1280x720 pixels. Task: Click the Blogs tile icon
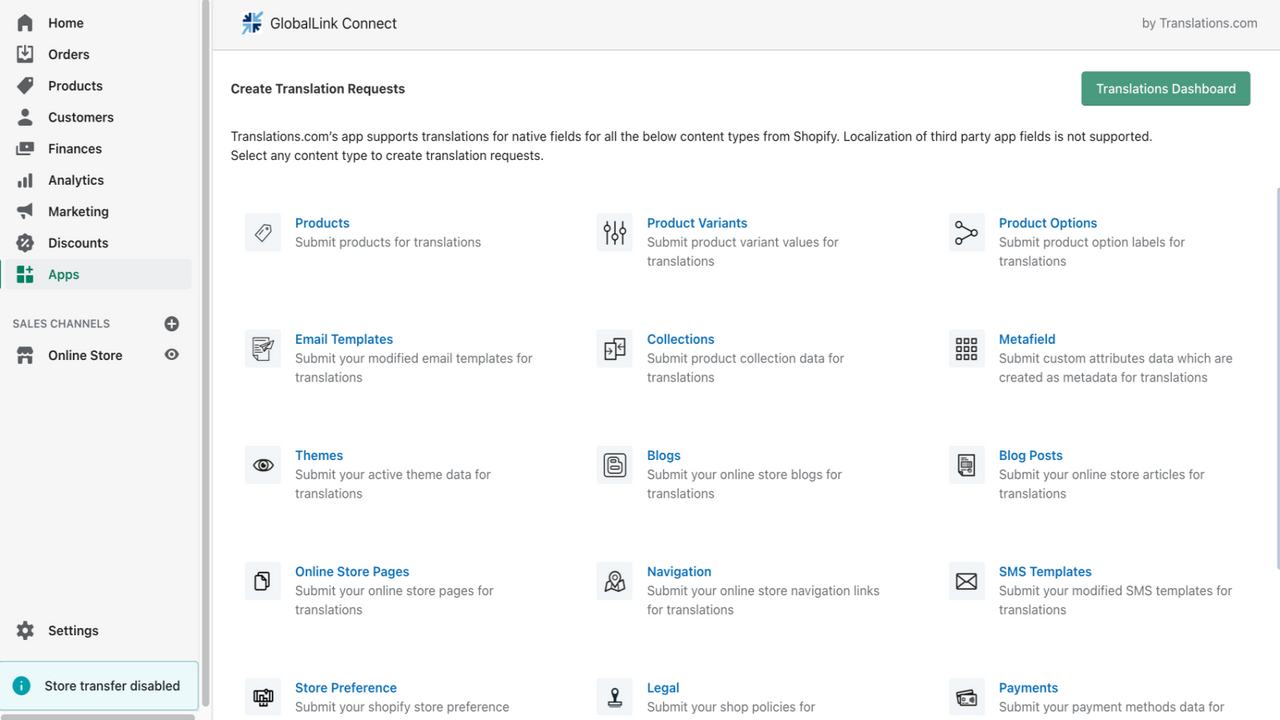[615, 465]
